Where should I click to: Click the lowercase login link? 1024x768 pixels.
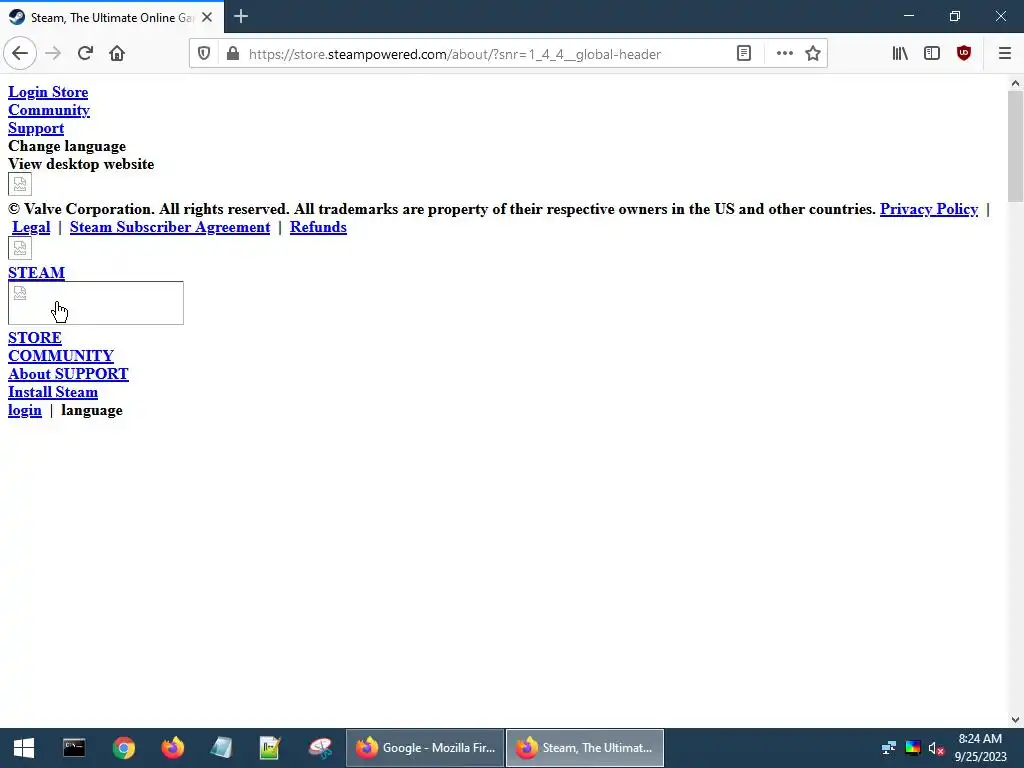pyautogui.click(x=25, y=410)
